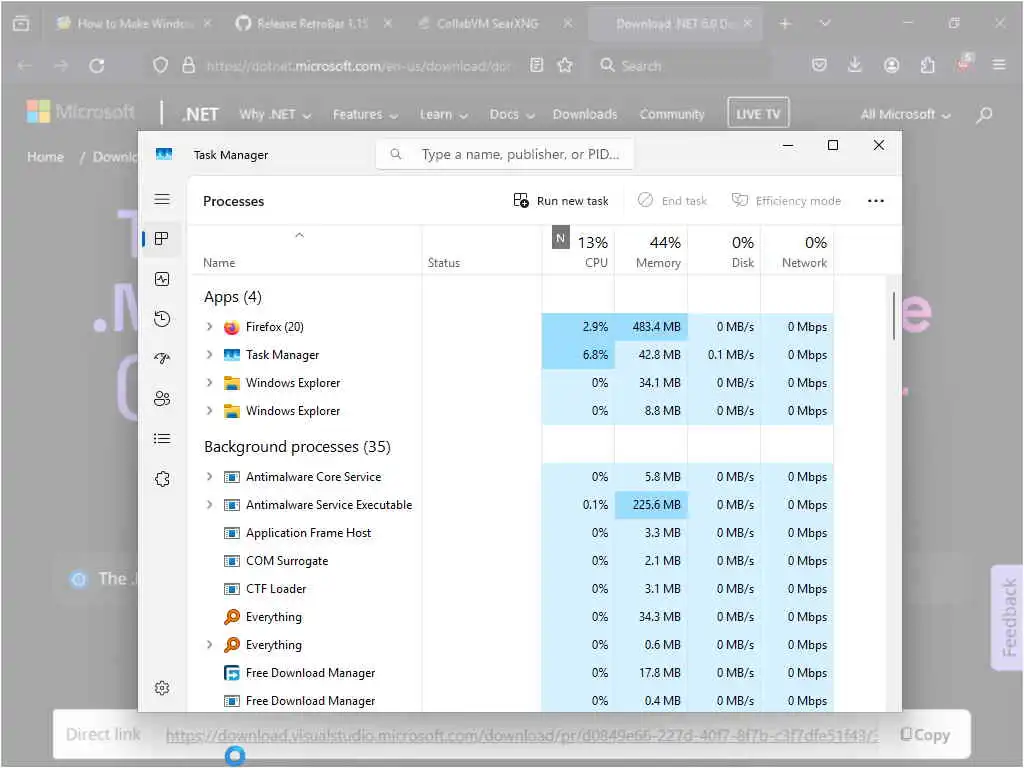
Task: Open Performance page in Task Manager sidebar
Action: pos(162,279)
